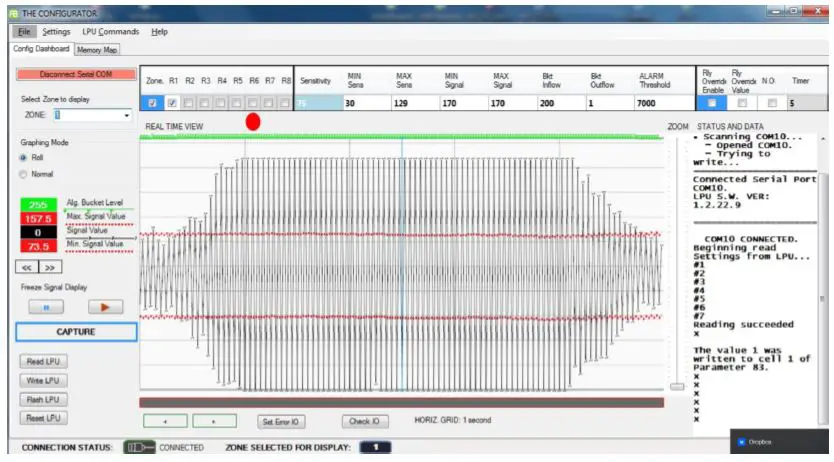The height and width of the screenshot is (462, 834).
Task: Click The Configurator app icon in title bar
Action: pos(14,13)
